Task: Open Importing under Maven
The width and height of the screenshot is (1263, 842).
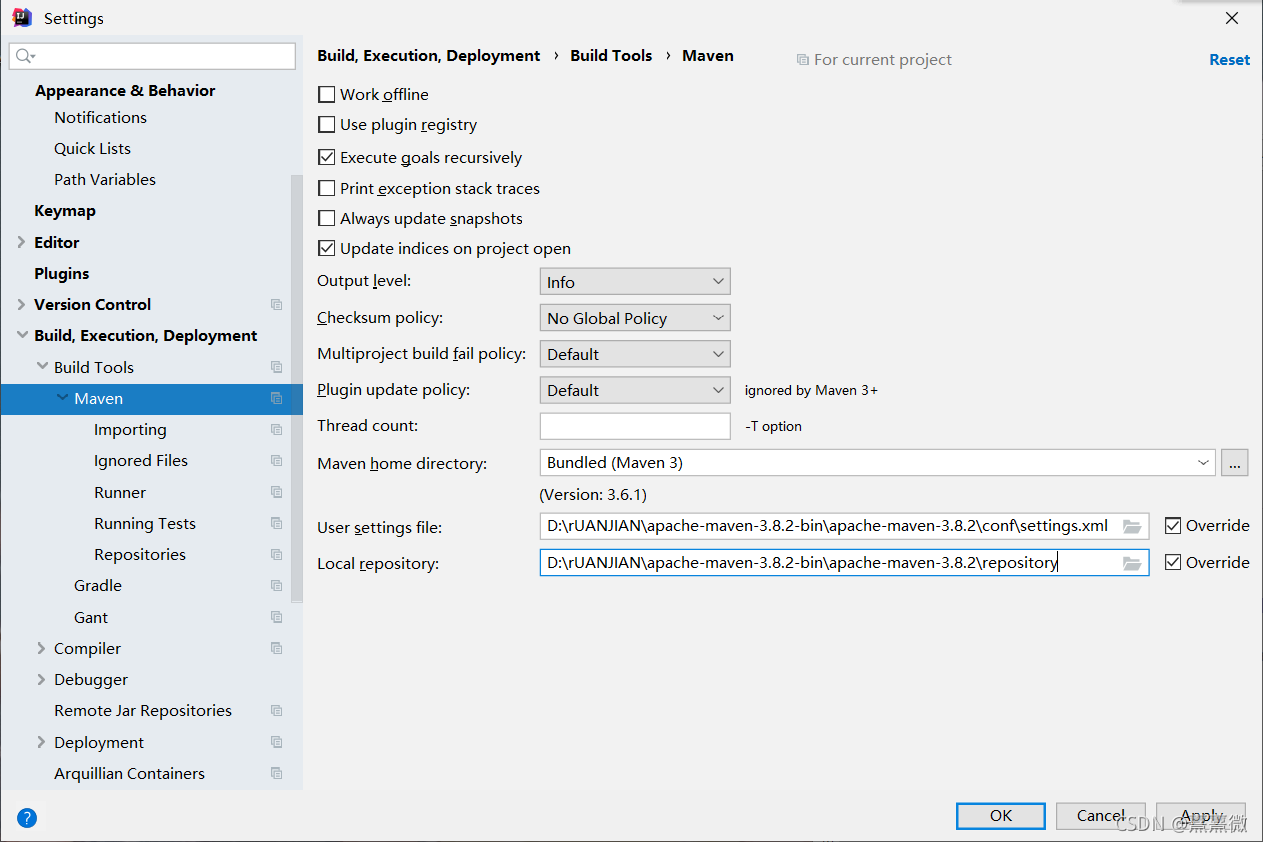Action: click(130, 429)
